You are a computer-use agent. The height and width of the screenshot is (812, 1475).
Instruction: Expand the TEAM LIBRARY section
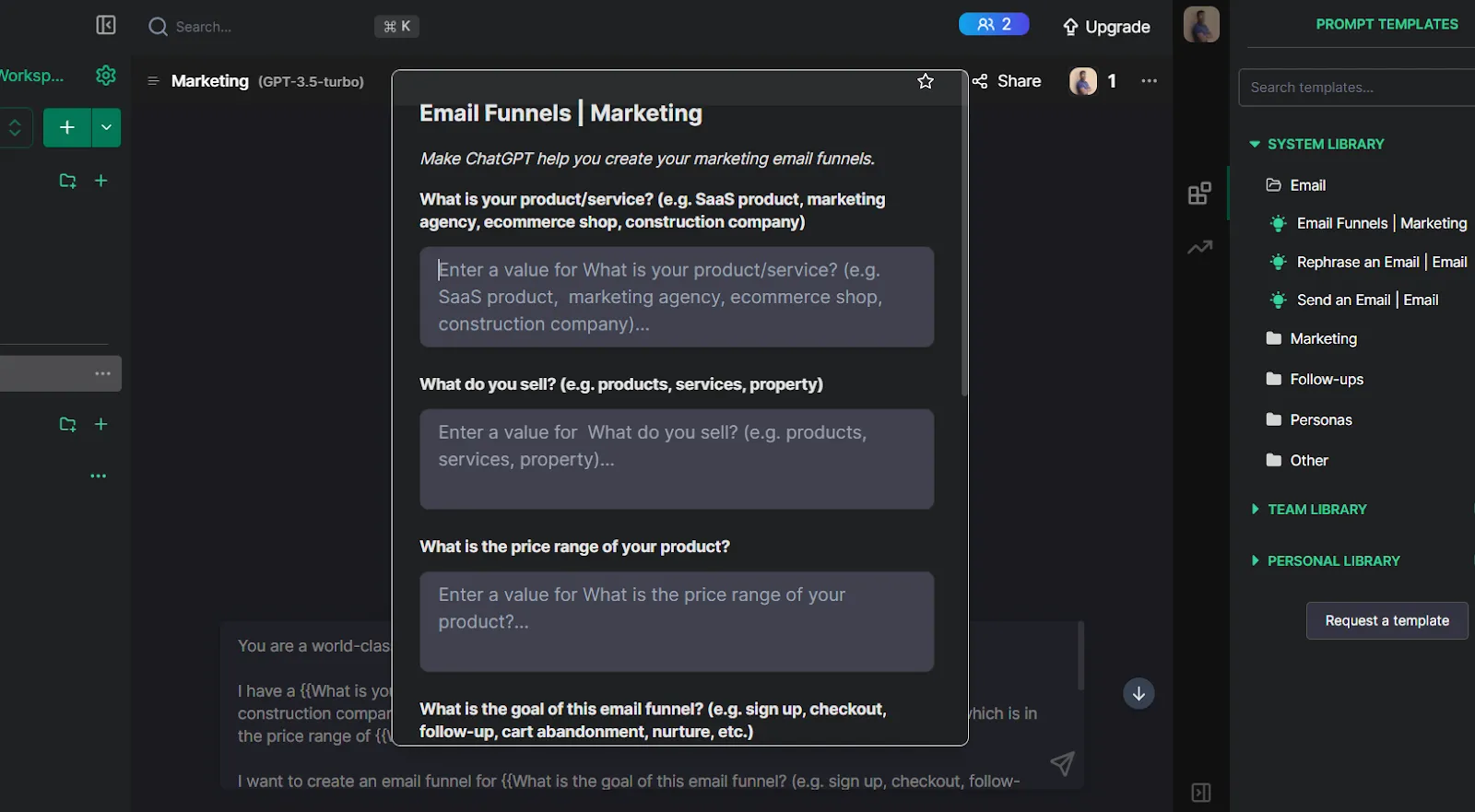[x=1255, y=509]
